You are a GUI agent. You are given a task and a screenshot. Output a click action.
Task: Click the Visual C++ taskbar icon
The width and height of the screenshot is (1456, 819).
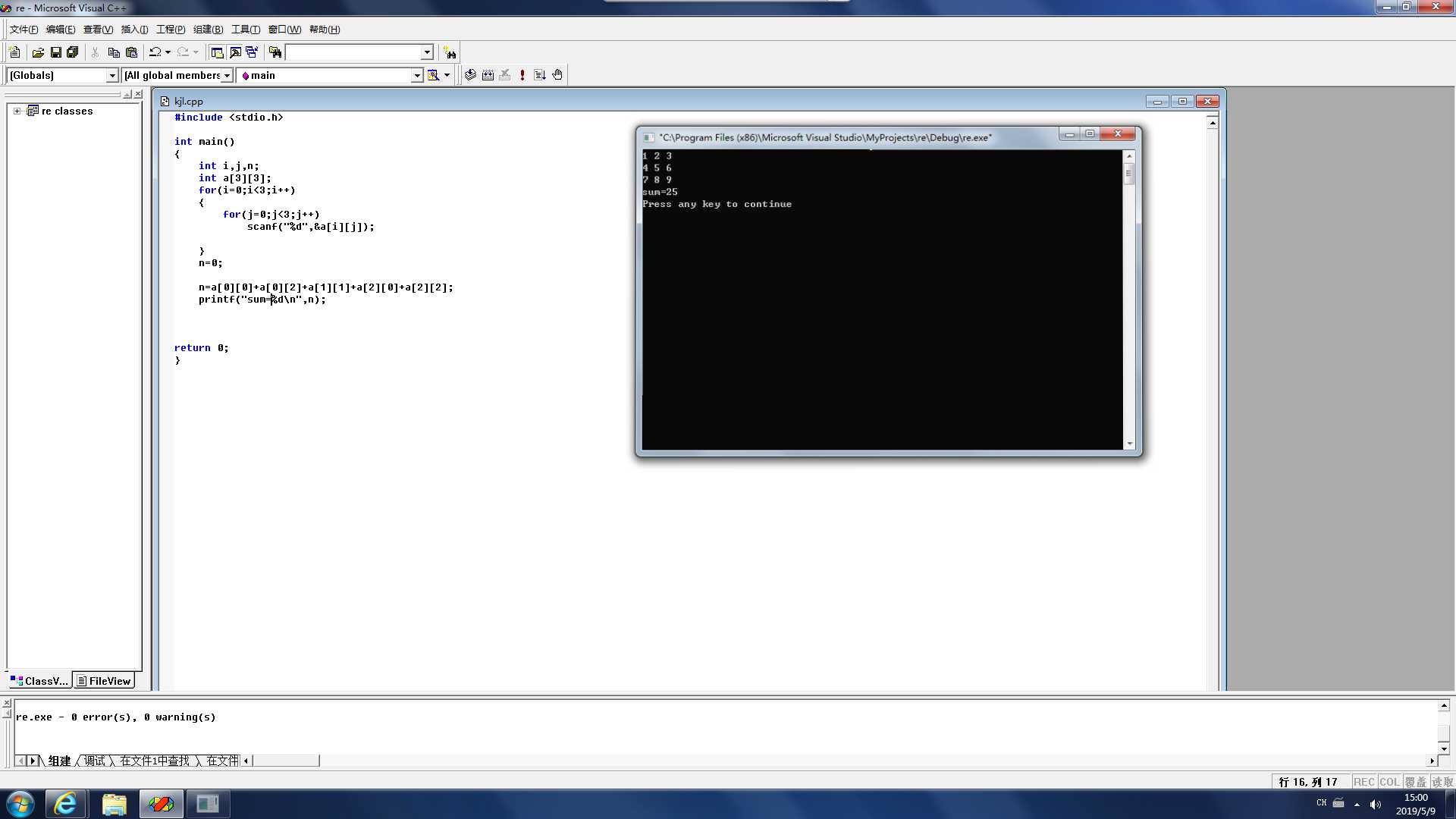161,804
